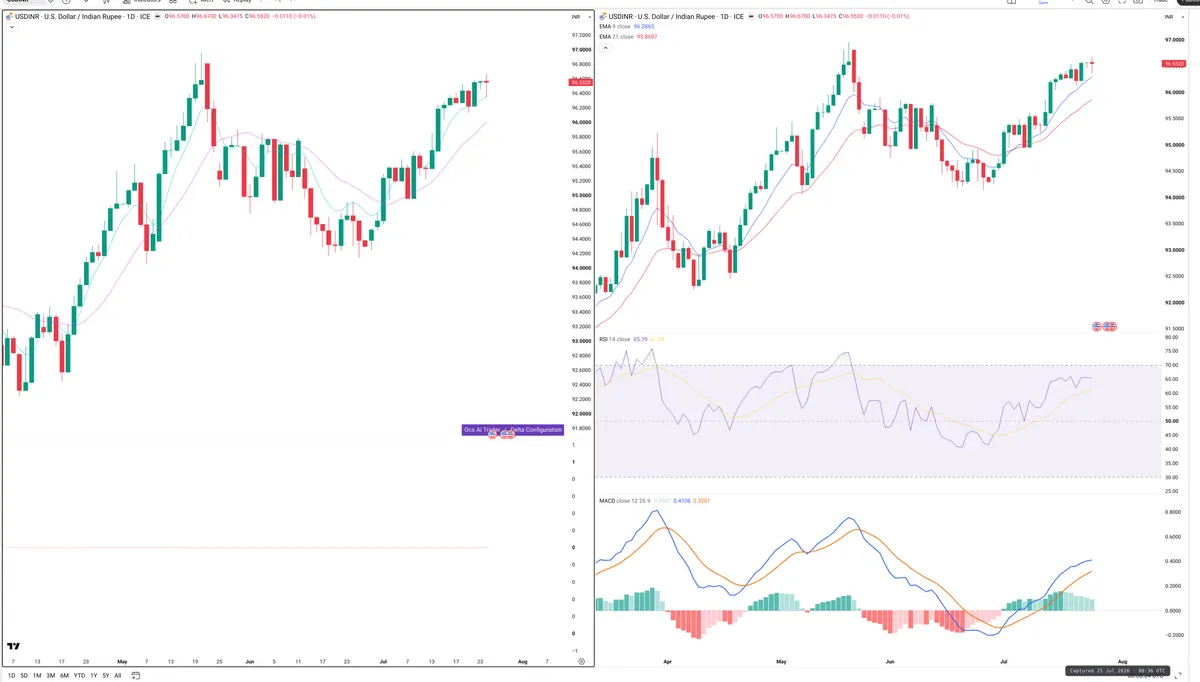Image resolution: width=1200 pixels, height=682 pixels.
Task: Expand the legend chevron in the left chart
Action: tap(11, 28)
